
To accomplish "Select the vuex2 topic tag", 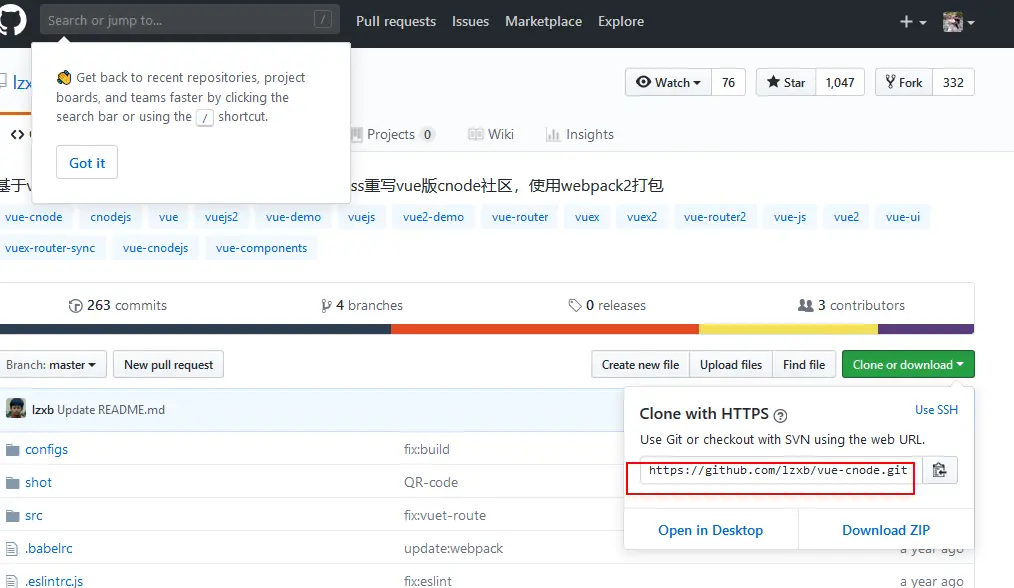I will [x=642, y=217].
